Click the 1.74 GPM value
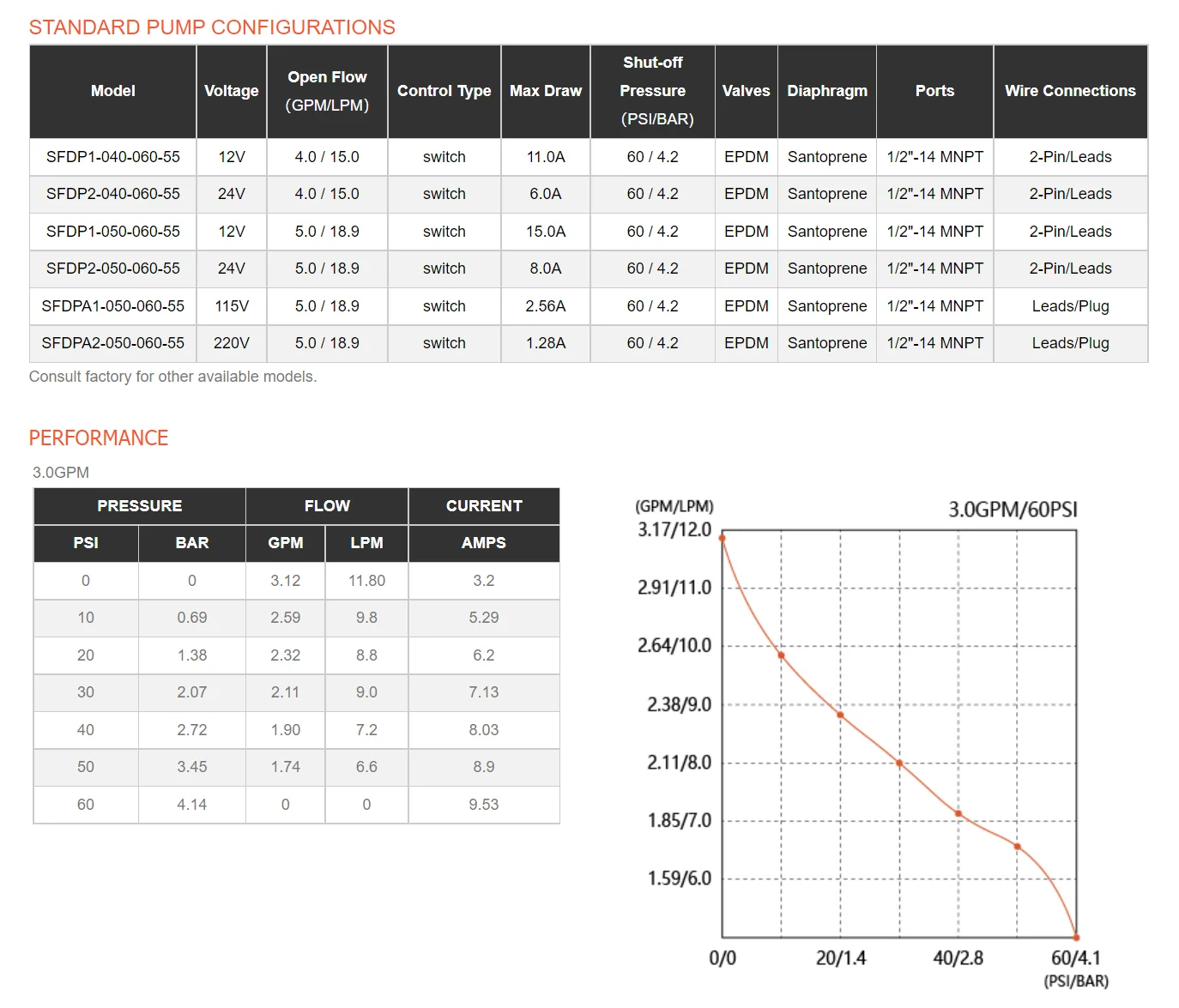This screenshot has height=1008, width=1179. [286, 767]
